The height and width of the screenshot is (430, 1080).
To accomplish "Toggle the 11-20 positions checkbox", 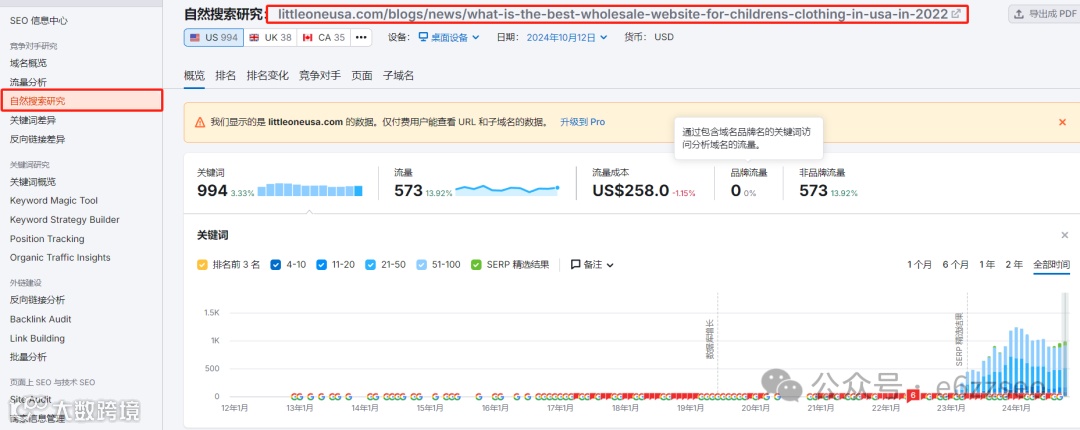I will (322, 265).
